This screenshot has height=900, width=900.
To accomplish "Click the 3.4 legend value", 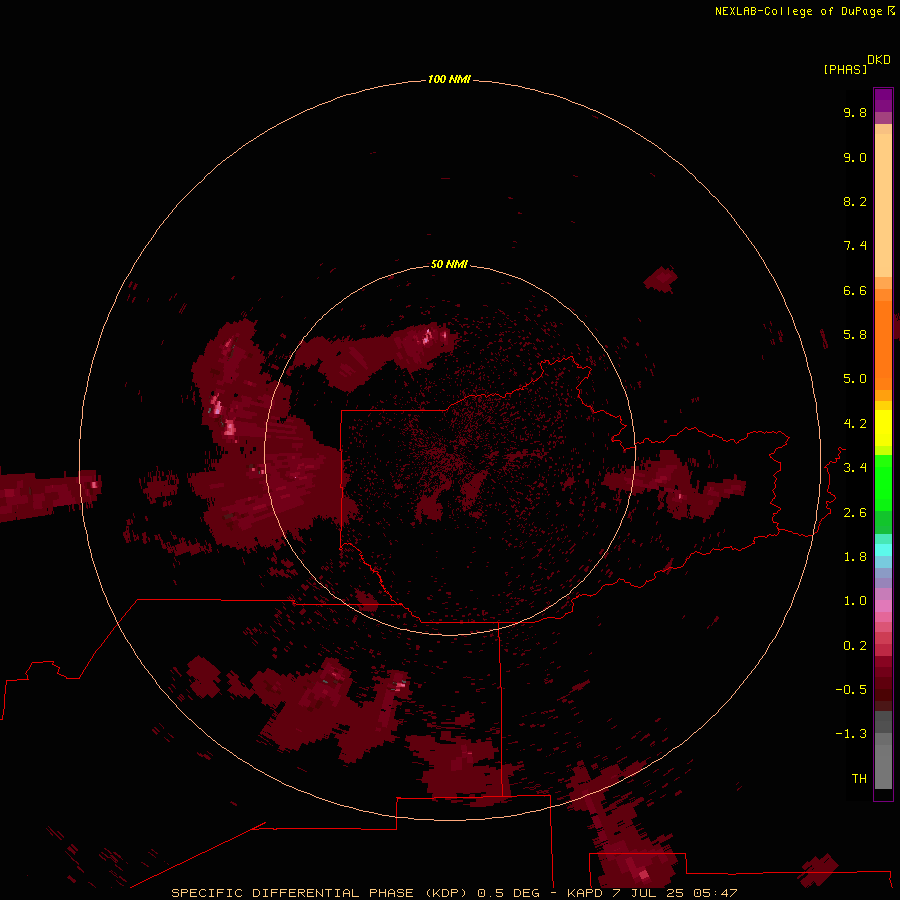I will tap(855, 468).
